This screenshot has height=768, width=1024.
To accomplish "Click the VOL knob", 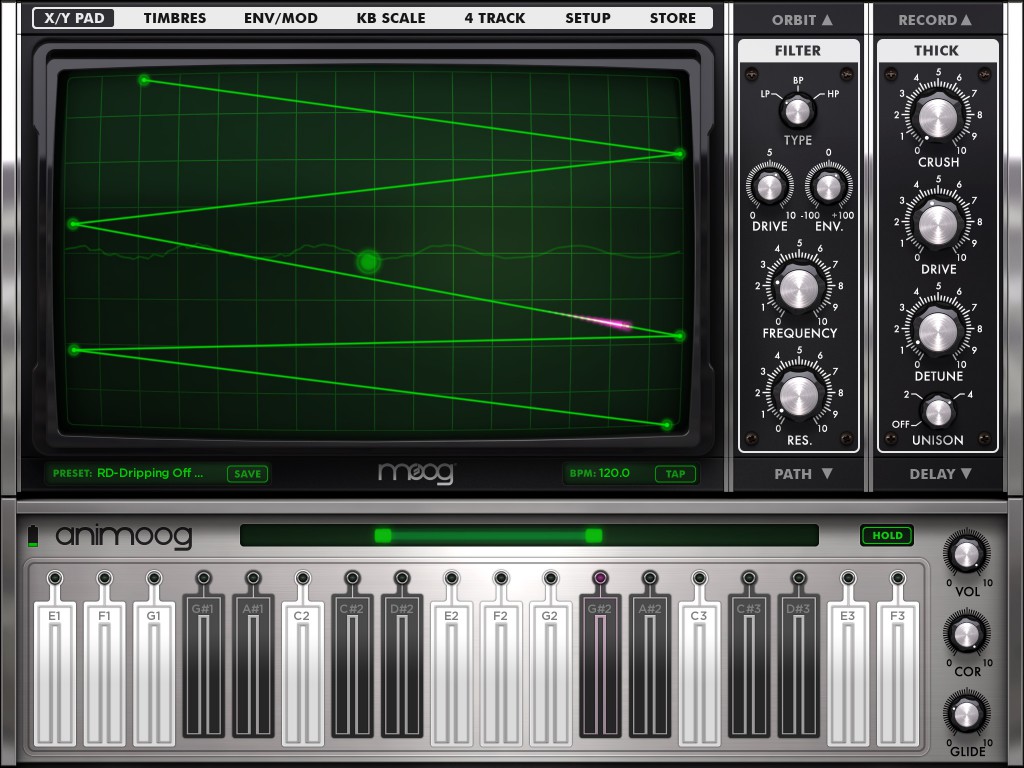I will pos(966,555).
